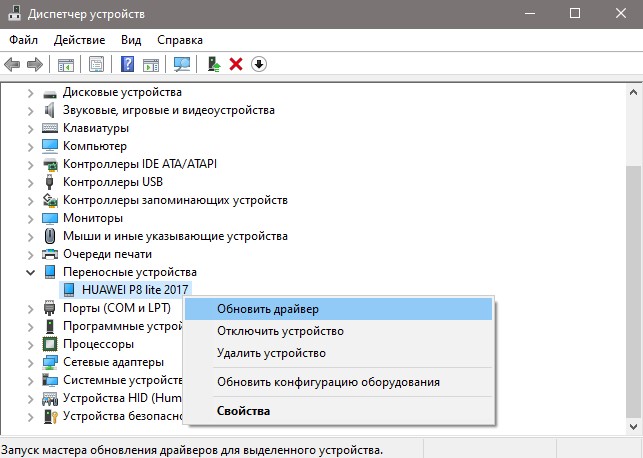Click the vertical scrollbar thumb

point(633,292)
